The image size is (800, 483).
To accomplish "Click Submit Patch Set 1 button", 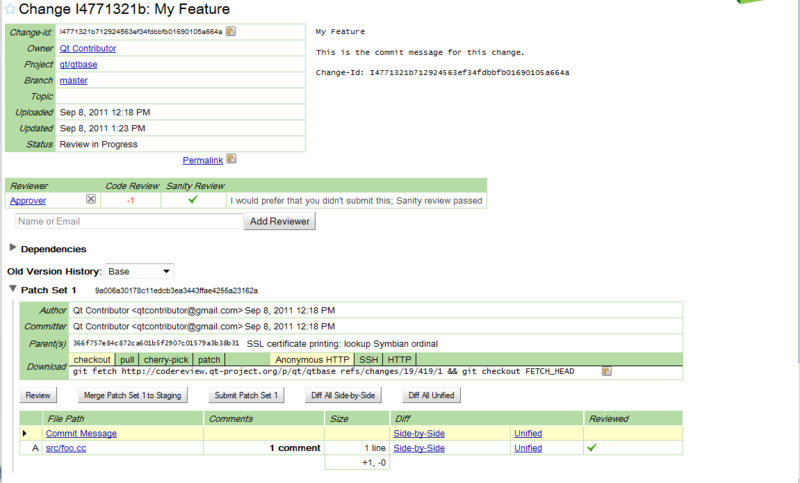I will click(247, 395).
